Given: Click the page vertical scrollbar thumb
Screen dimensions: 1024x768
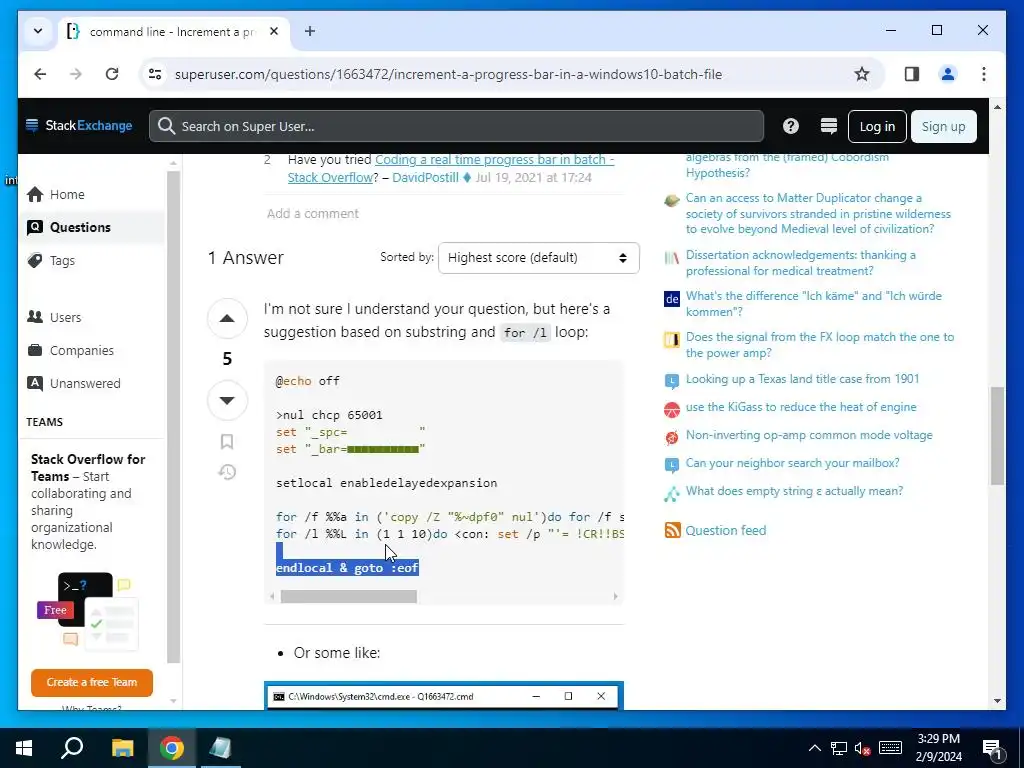Looking at the screenshot, I should pyautogui.click(x=997, y=436).
